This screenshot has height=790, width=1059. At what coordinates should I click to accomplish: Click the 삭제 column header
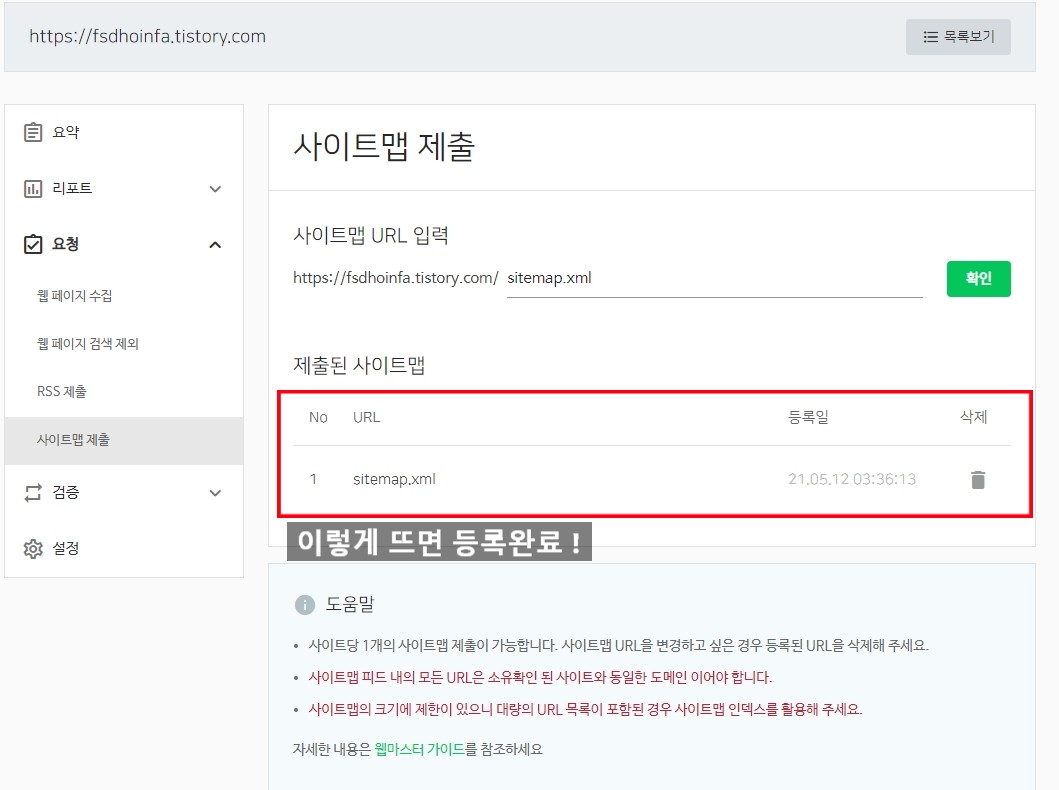pos(973,417)
